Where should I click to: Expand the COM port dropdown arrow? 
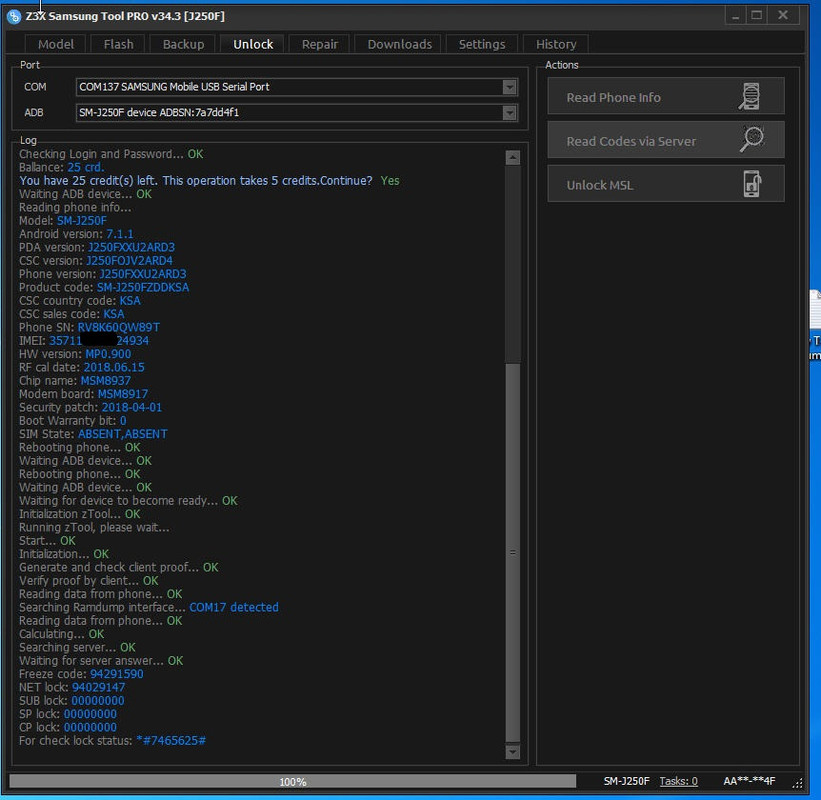[509, 87]
